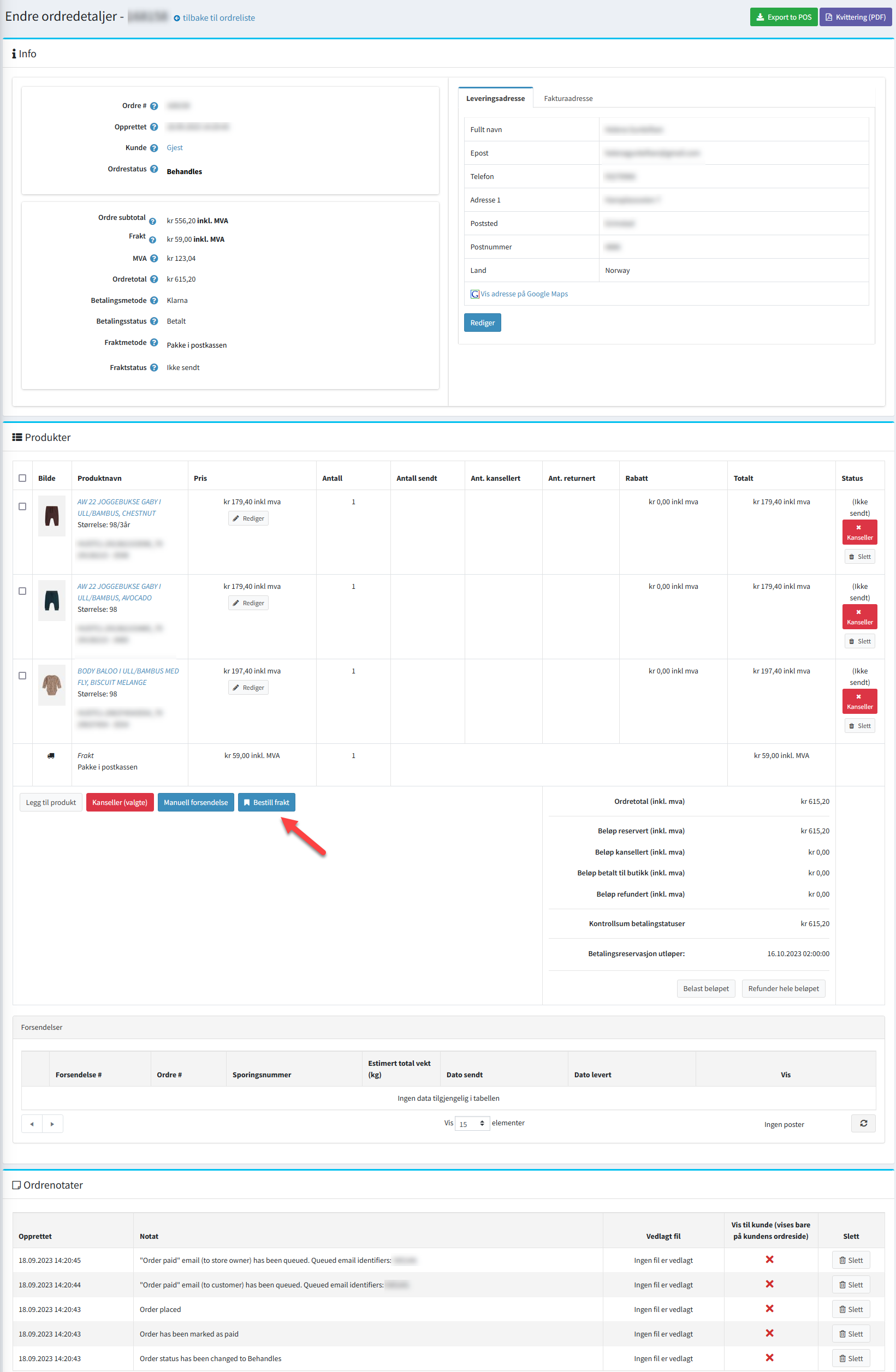Click red X for Order placed note
Screen dimensions: 896x1372
(x=769, y=1309)
